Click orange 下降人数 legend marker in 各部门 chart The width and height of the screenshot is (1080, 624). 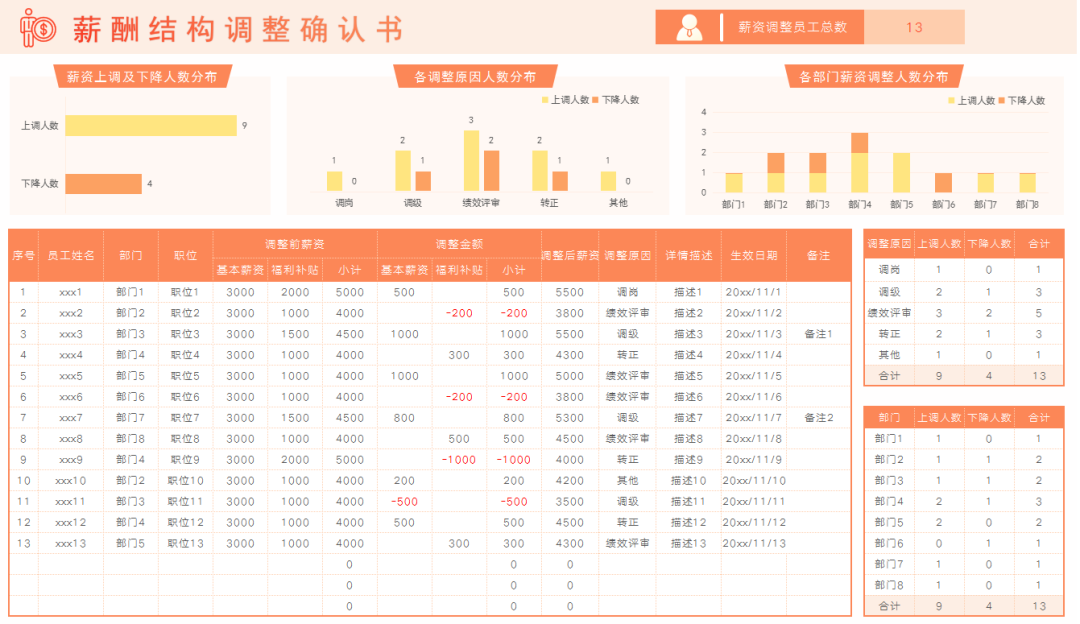click(x=1002, y=101)
